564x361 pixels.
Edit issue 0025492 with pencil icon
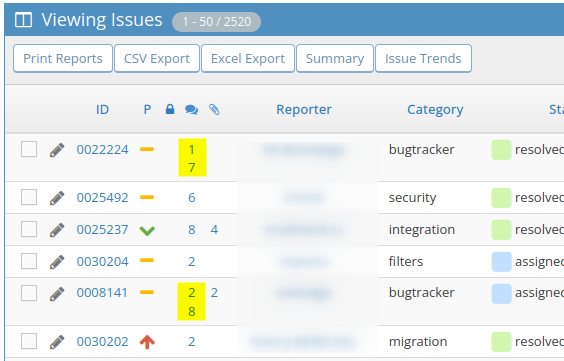click(x=57, y=198)
